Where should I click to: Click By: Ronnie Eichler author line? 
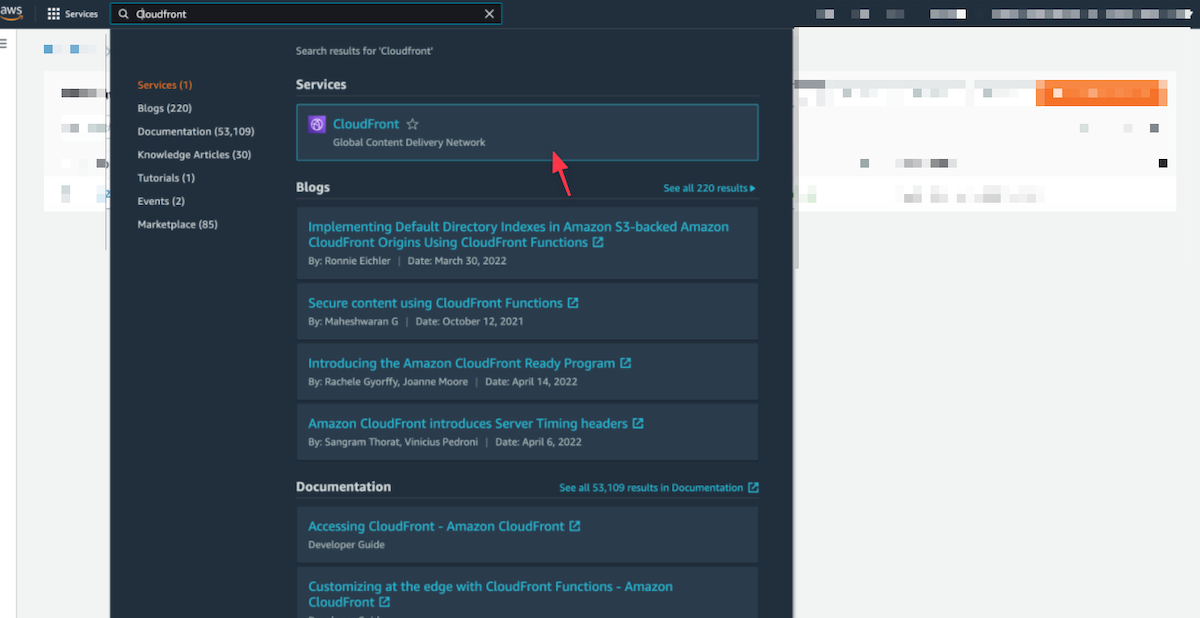[350, 261]
